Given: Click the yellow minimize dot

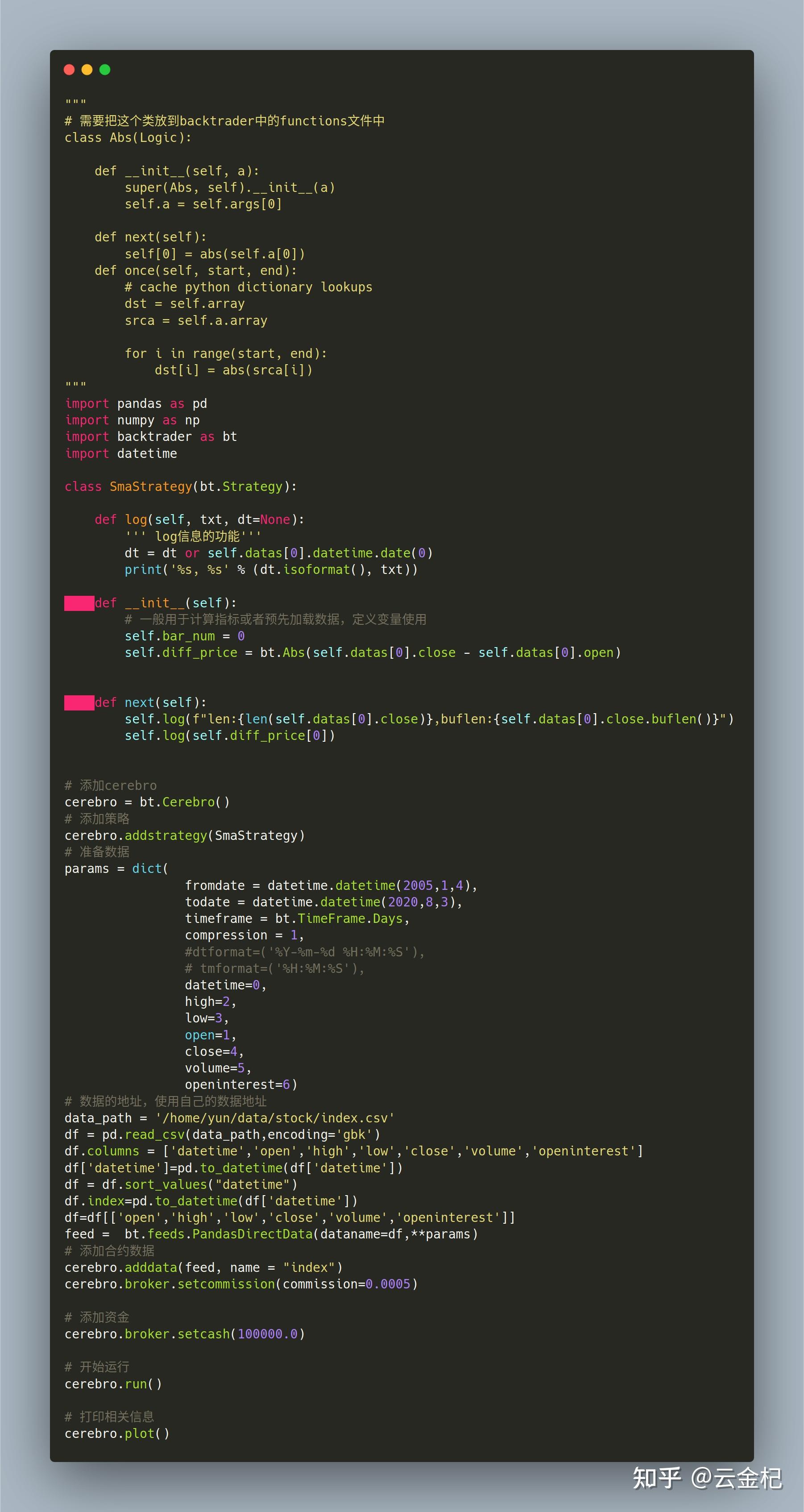Looking at the screenshot, I should [87, 70].
